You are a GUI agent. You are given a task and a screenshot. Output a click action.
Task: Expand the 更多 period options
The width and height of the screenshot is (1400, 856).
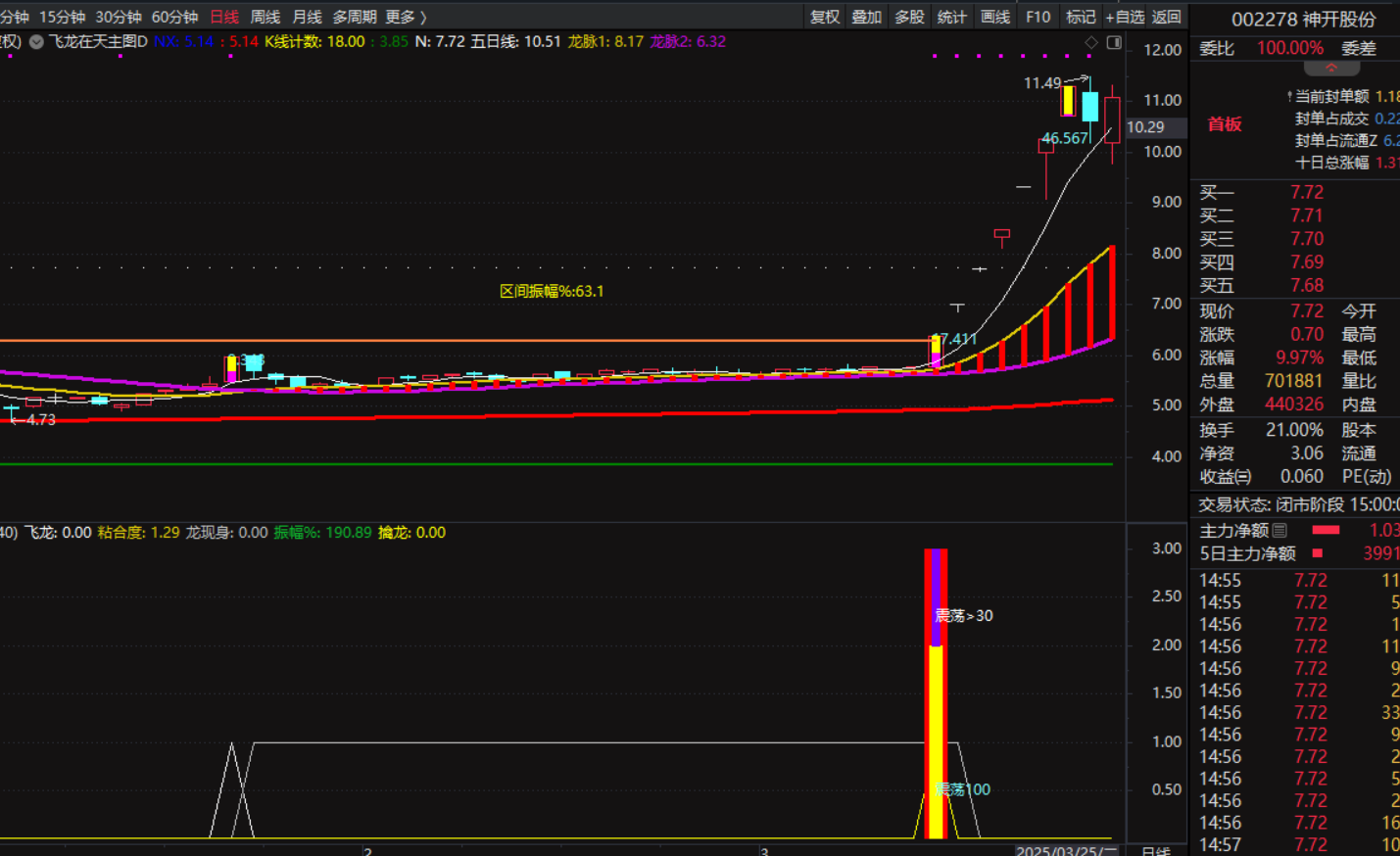pyautogui.click(x=406, y=17)
